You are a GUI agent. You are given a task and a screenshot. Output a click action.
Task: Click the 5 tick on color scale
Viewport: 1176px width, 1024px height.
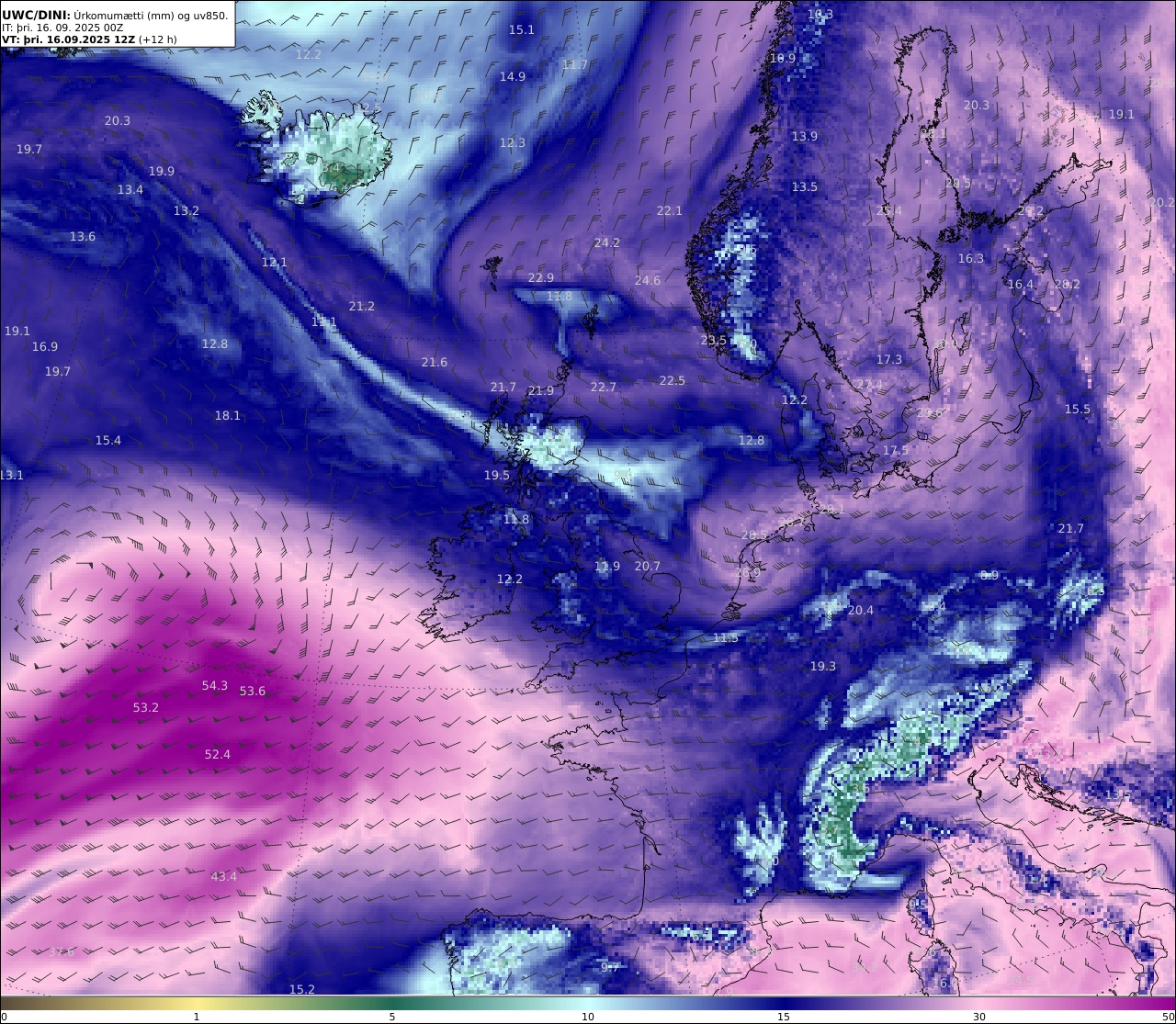[392, 1017]
